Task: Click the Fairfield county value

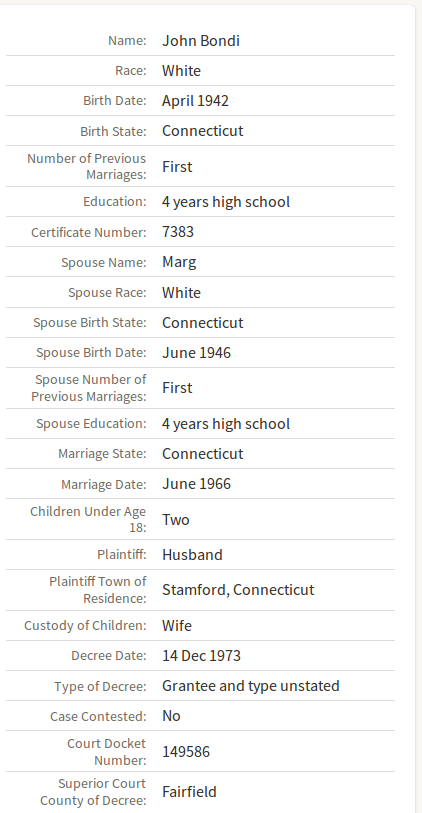Action: 189,792
